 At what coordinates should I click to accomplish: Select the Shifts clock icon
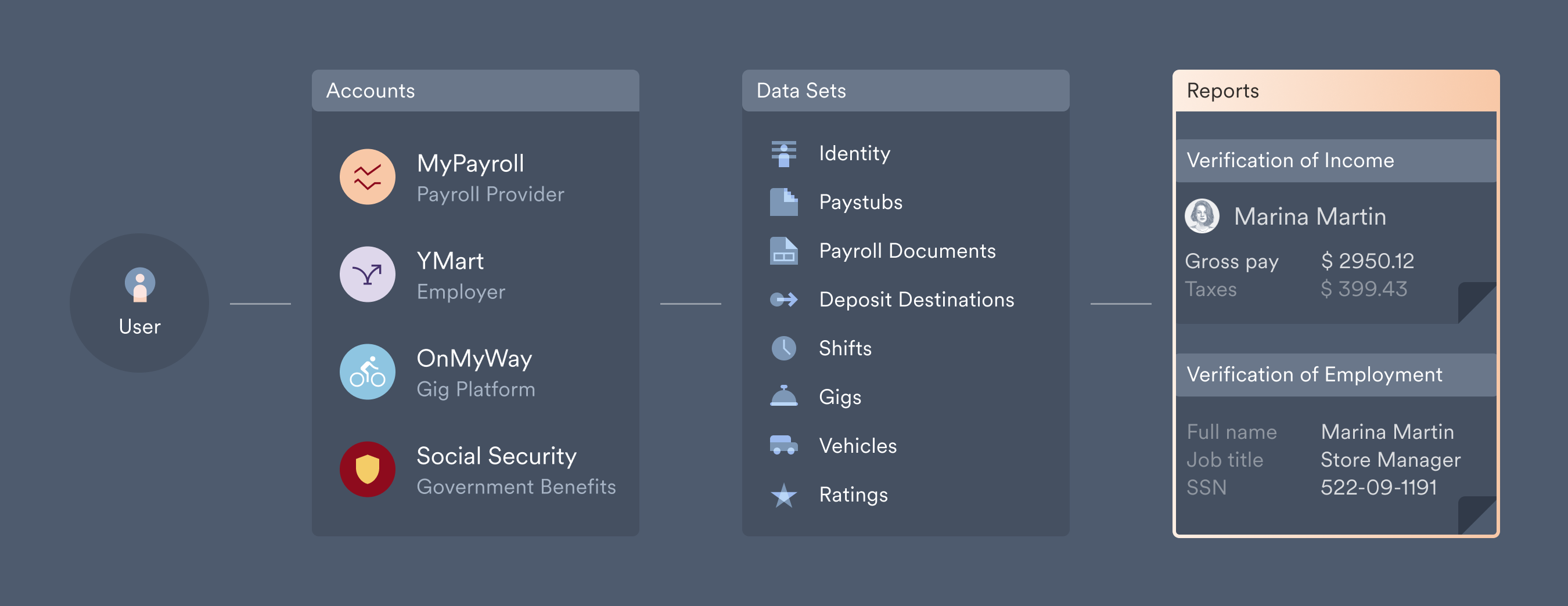[x=783, y=348]
